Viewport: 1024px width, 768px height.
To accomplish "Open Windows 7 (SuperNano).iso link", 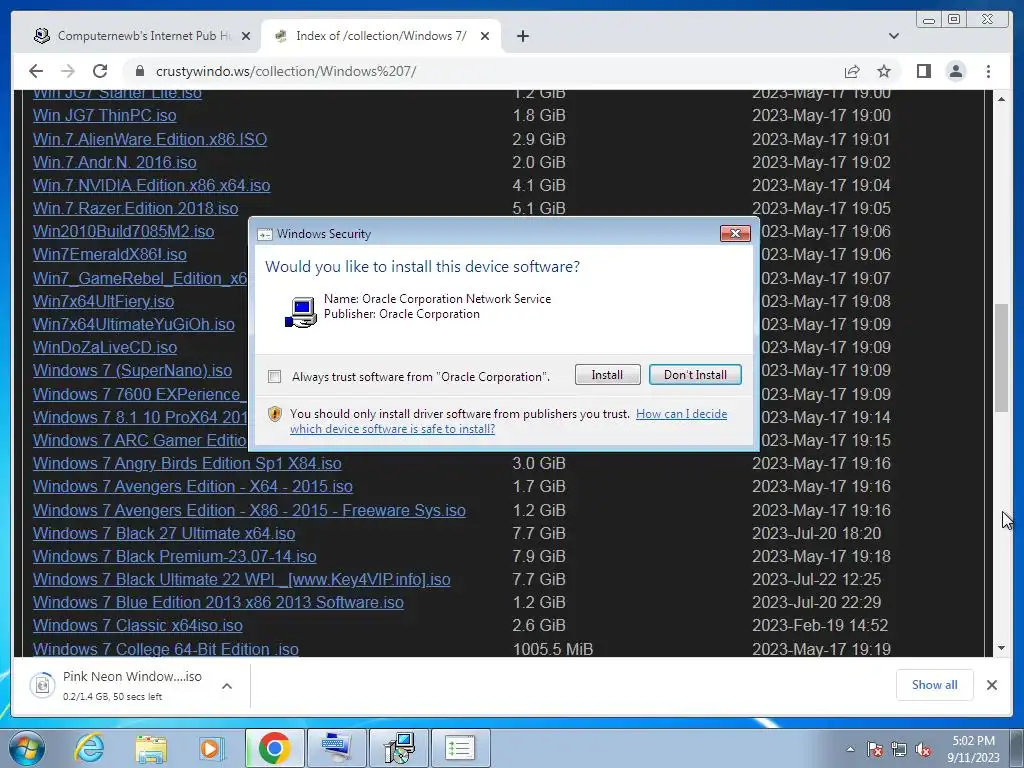I will tap(132, 371).
